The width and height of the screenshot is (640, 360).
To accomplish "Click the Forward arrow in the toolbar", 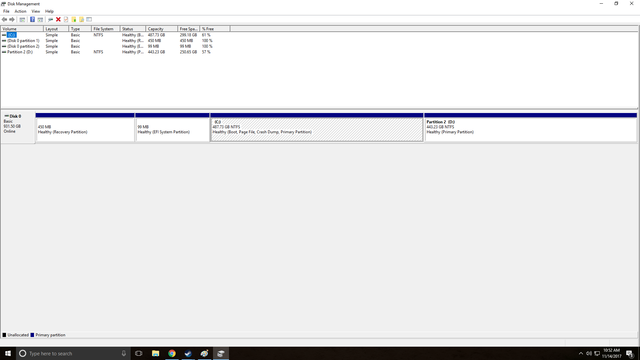I will [12, 20].
